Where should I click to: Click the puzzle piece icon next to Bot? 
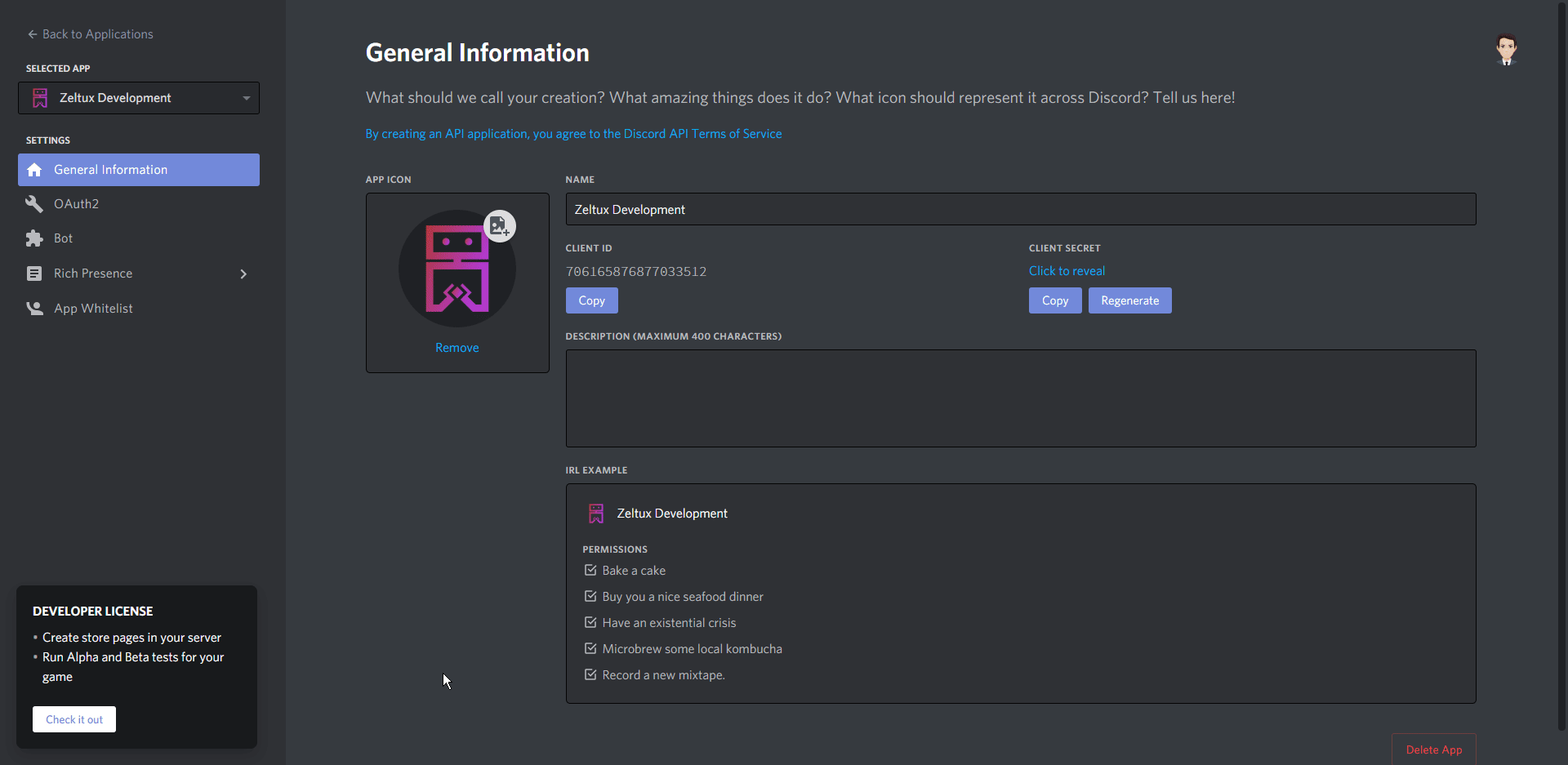click(x=34, y=238)
